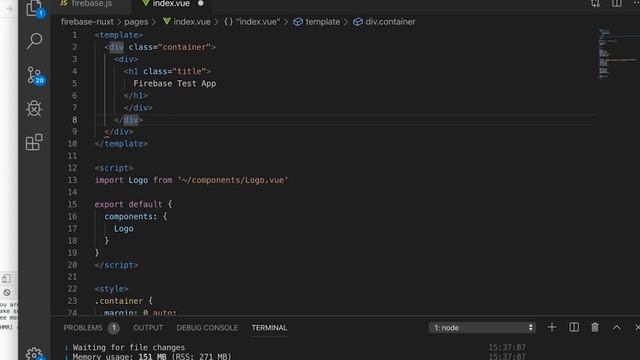
Task: Split the terminal panel
Action: tap(574, 327)
